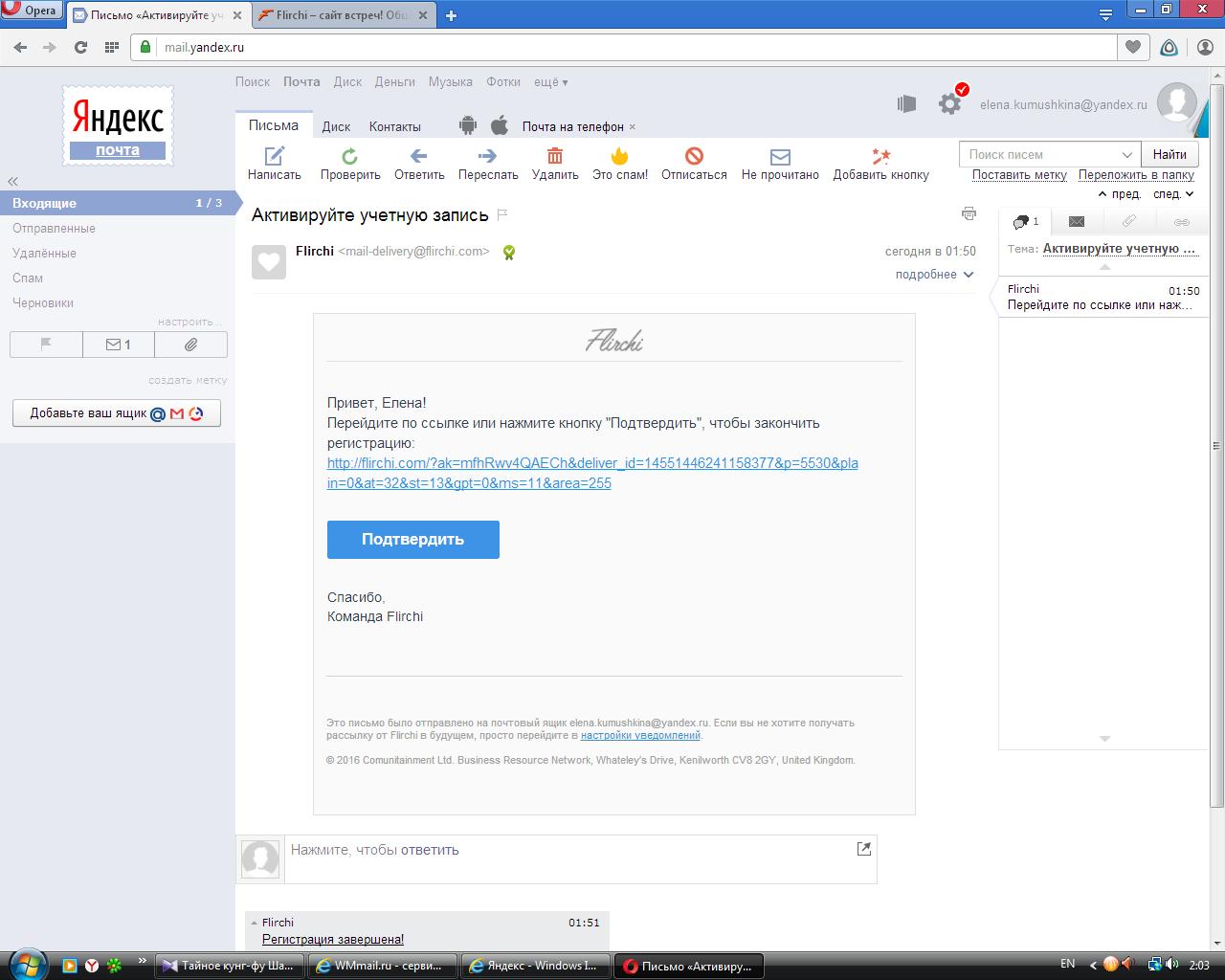Open reply in new window icon
This screenshot has width=1225, height=980.
click(864, 849)
